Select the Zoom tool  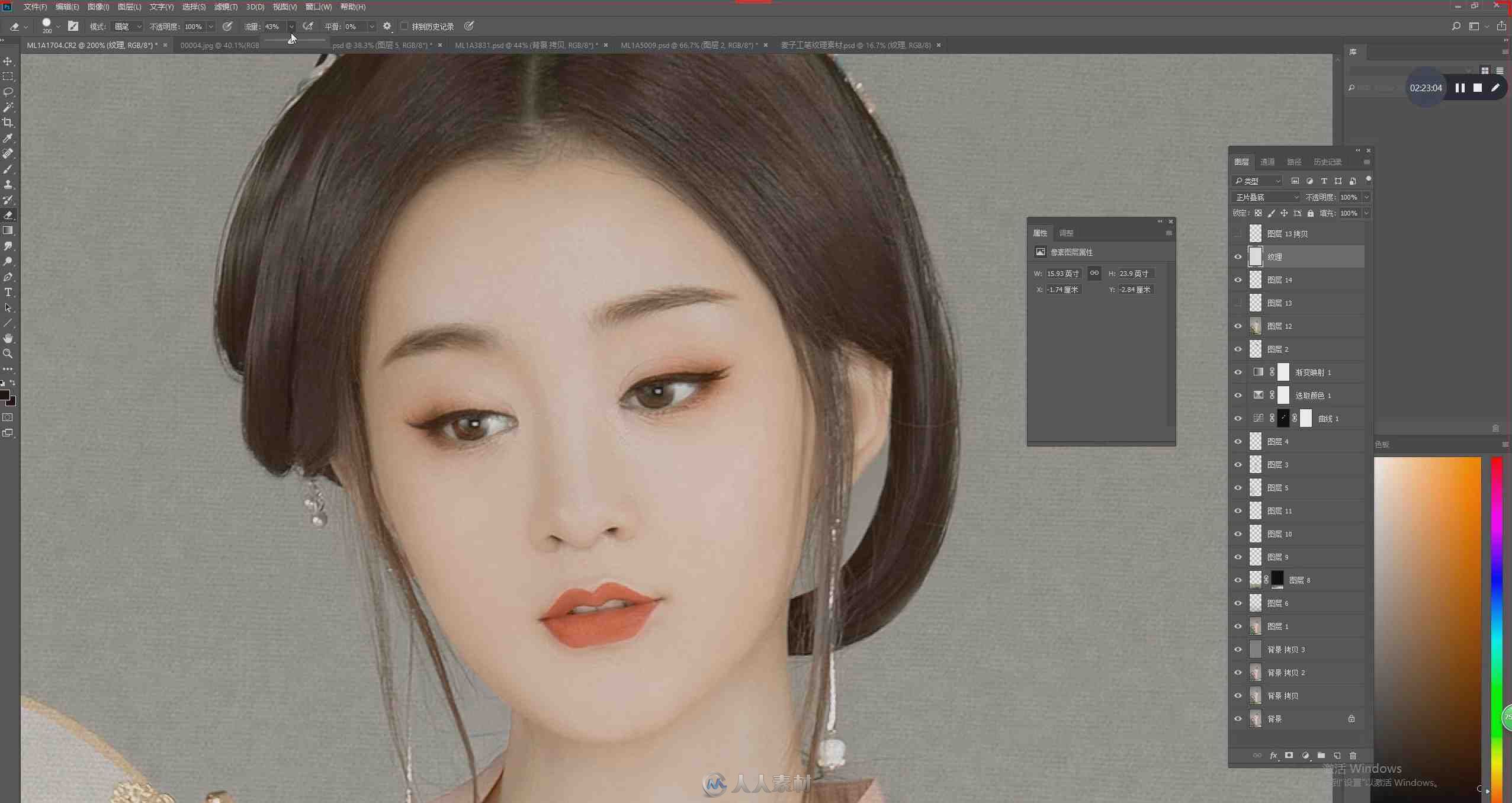8,354
